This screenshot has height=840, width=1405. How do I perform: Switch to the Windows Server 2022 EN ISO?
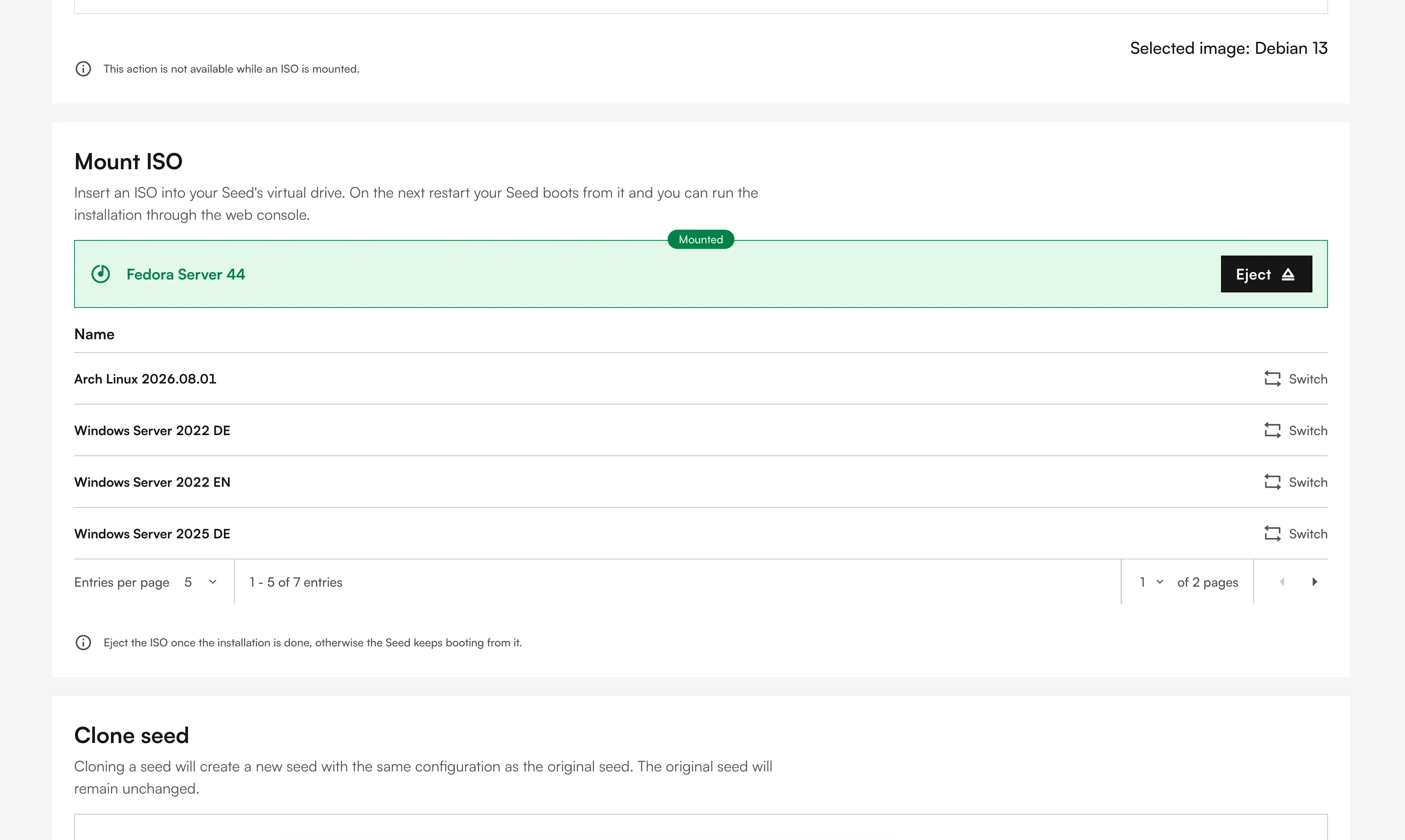pos(1296,482)
